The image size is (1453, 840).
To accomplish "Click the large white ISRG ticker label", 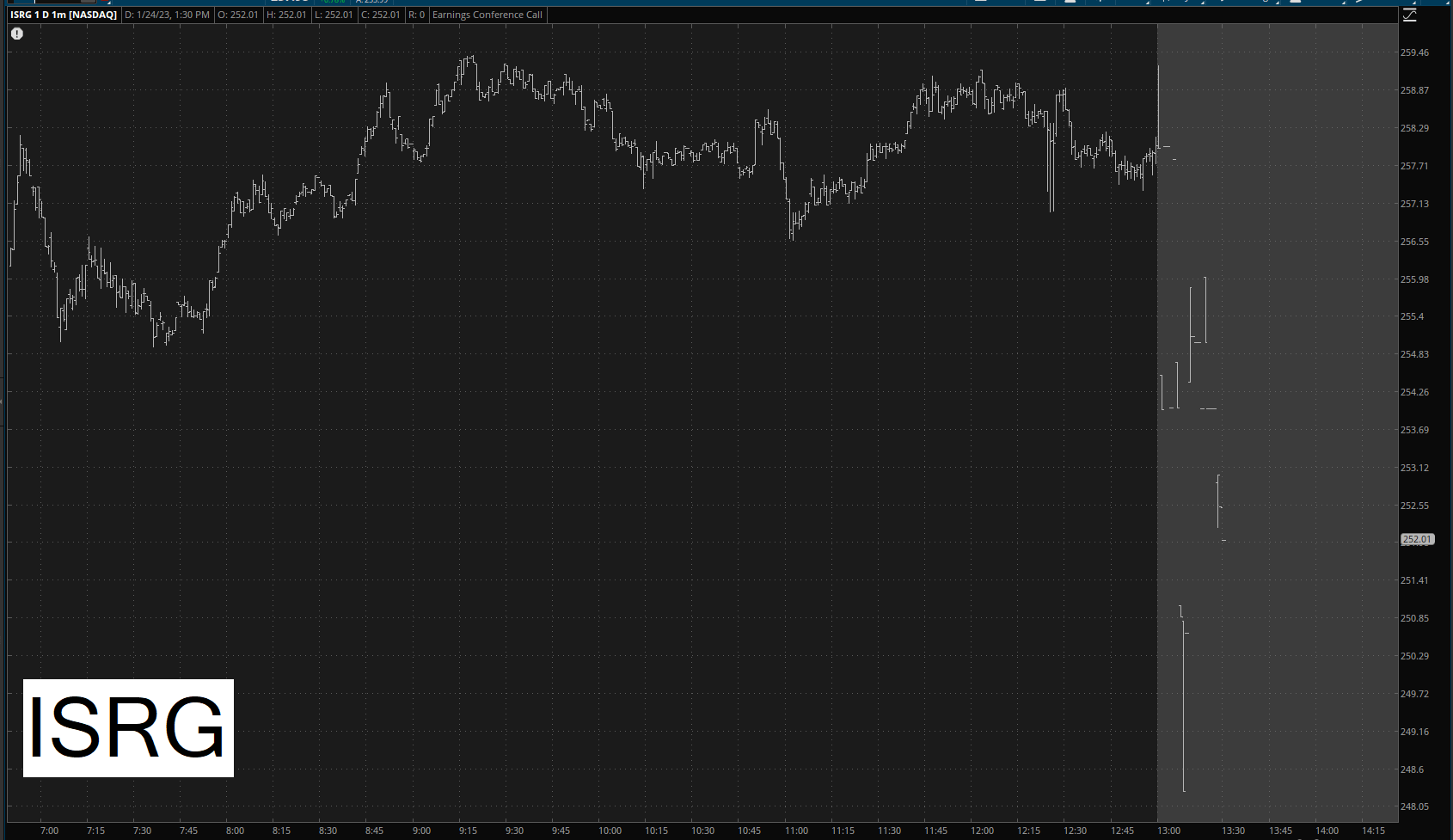I will 128,728.
